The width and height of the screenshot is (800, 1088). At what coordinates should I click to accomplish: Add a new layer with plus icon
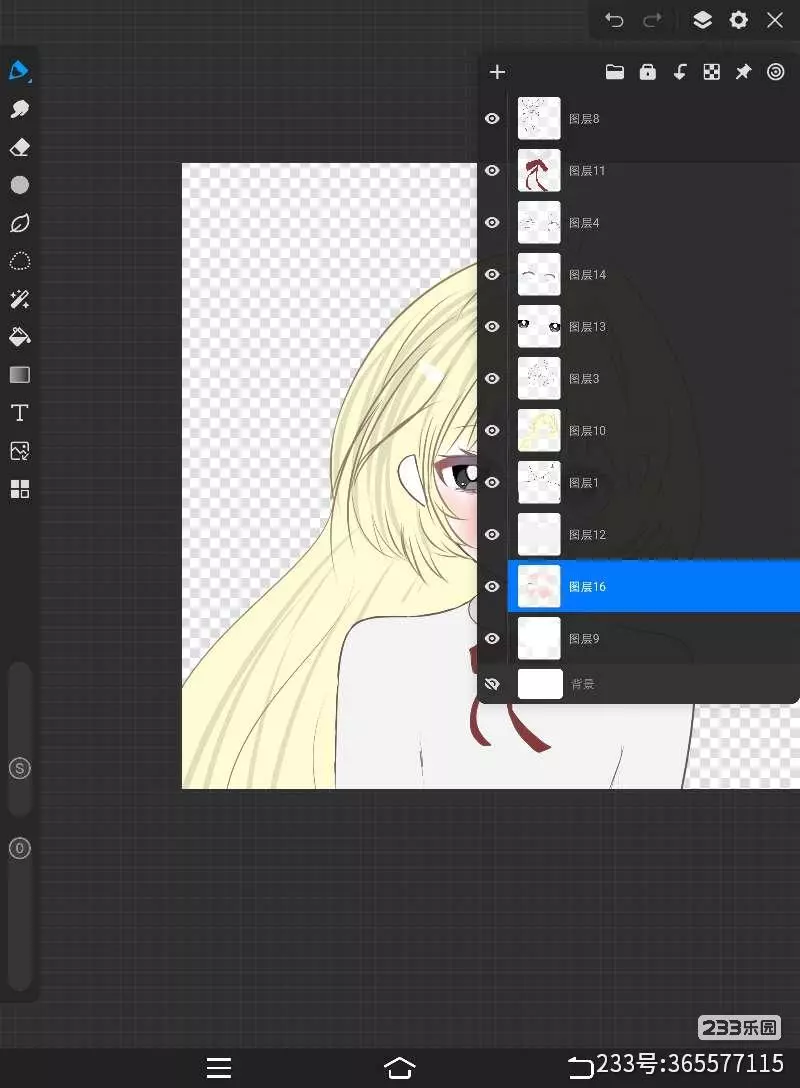(x=497, y=72)
